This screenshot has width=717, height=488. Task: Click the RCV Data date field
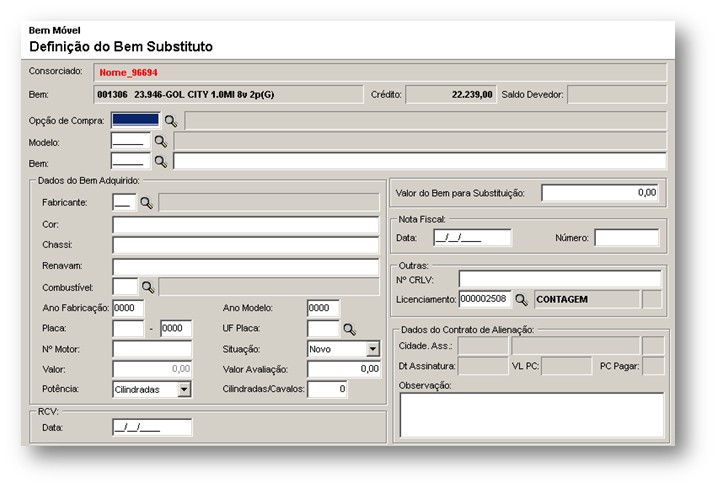[x=152, y=427]
